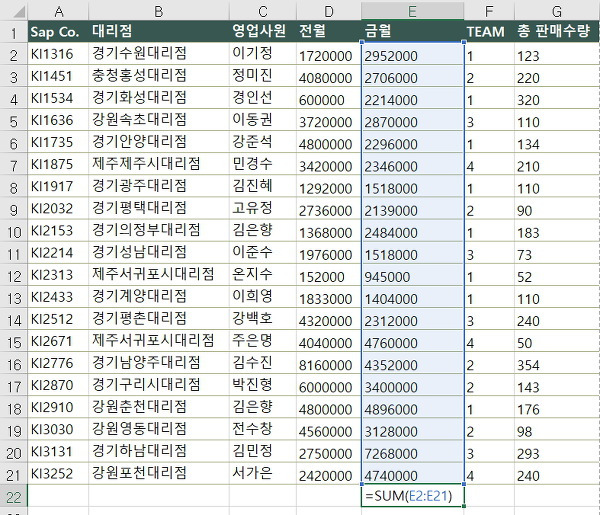Select column E header
This screenshot has height=515, width=600.
[x=412, y=11]
